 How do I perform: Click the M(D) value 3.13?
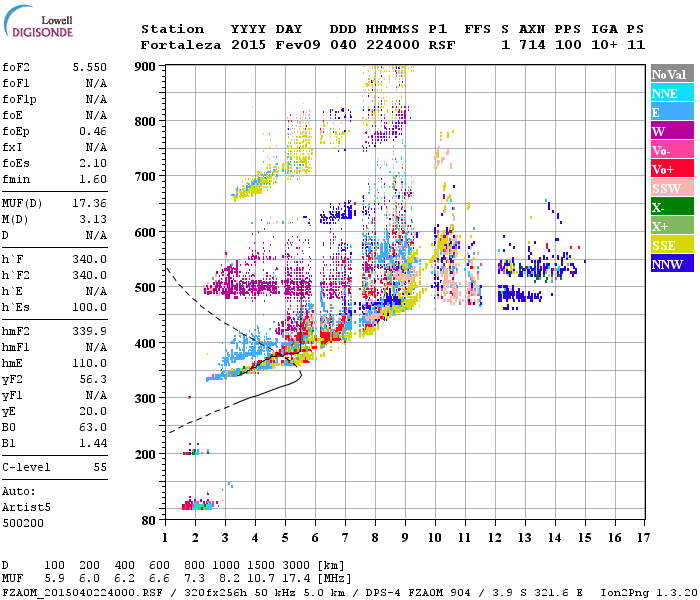click(93, 219)
